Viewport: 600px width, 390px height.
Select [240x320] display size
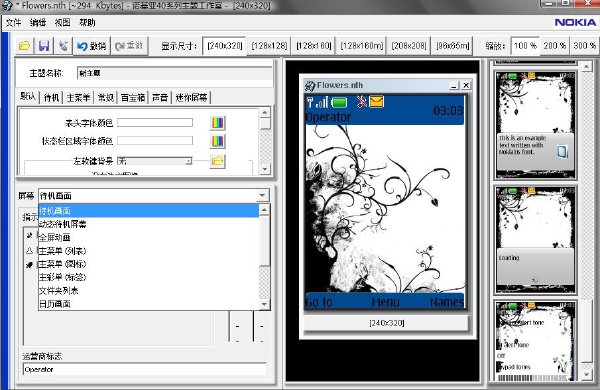tap(225, 46)
